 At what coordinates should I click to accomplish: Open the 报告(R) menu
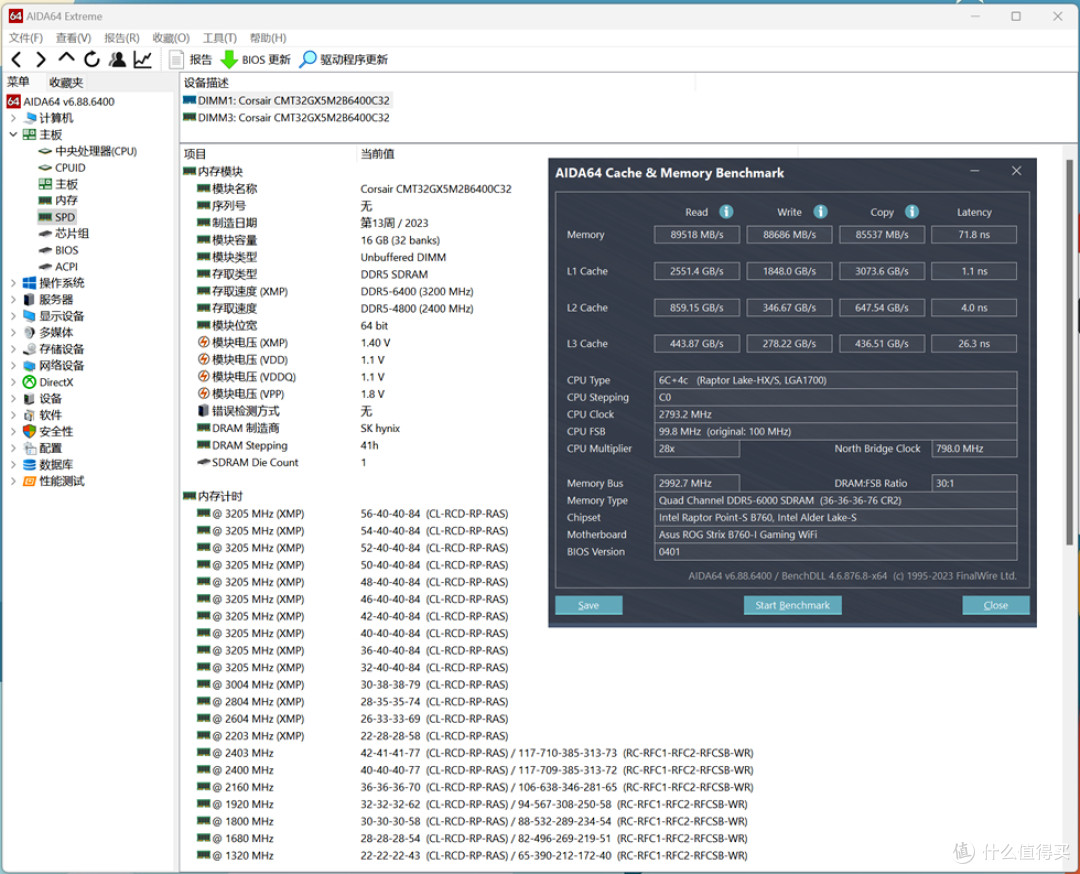(121, 38)
